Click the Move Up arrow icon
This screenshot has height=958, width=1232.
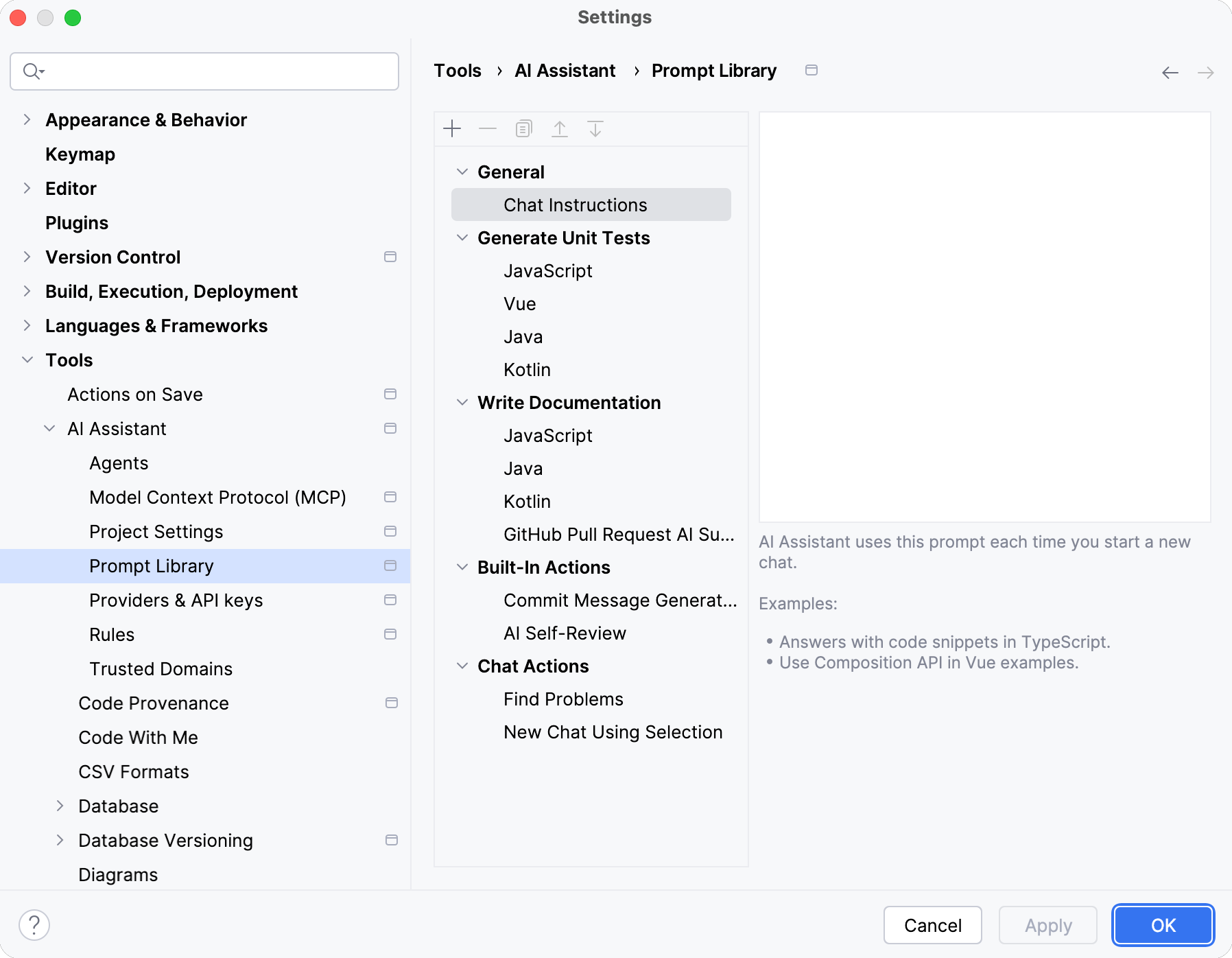[x=560, y=129]
